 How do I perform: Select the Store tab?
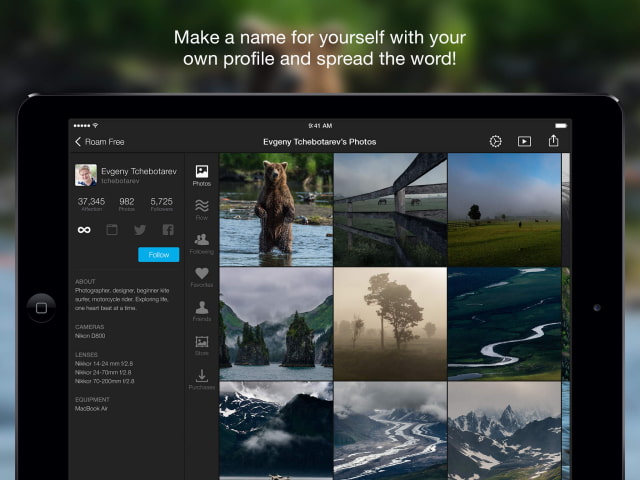point(202,346)
